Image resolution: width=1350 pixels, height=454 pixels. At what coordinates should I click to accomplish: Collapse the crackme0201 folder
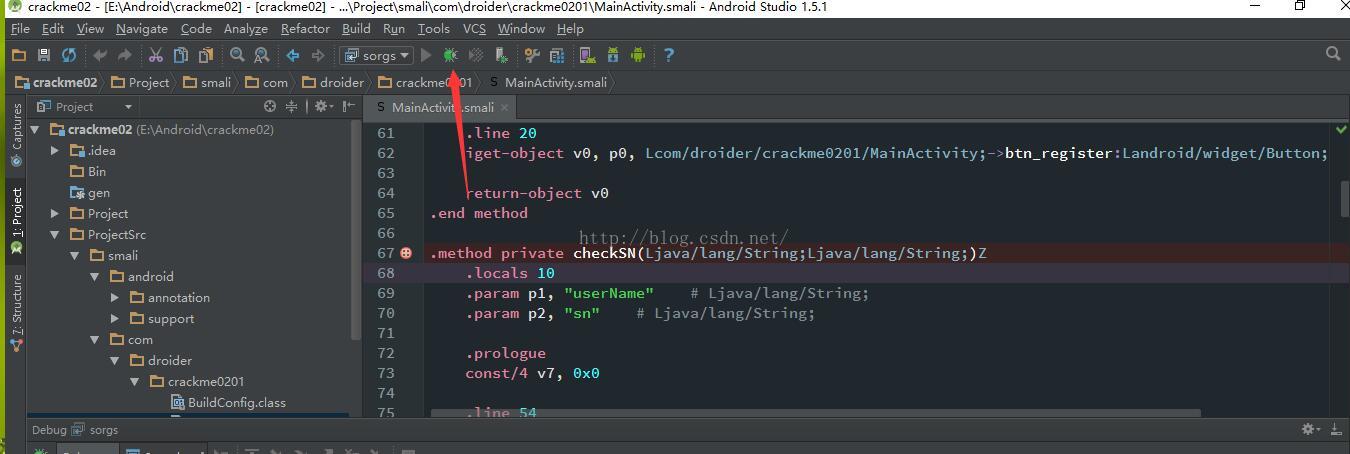(135, 381)
